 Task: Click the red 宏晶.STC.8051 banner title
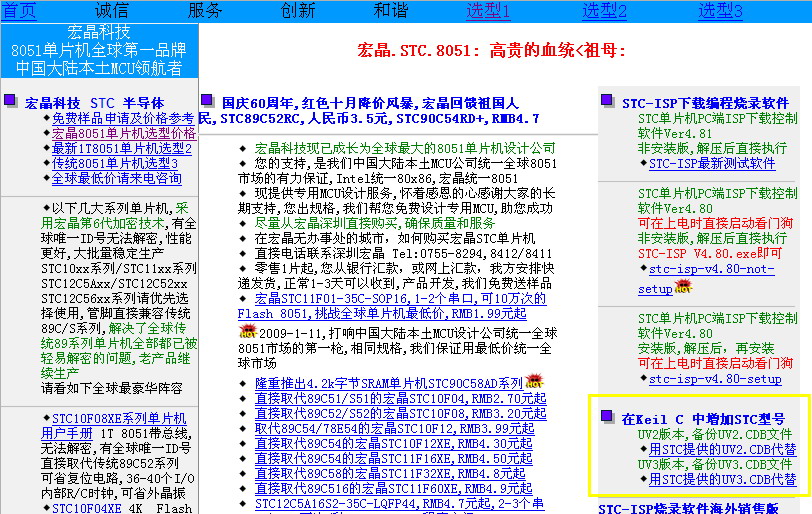click(491, 51)
